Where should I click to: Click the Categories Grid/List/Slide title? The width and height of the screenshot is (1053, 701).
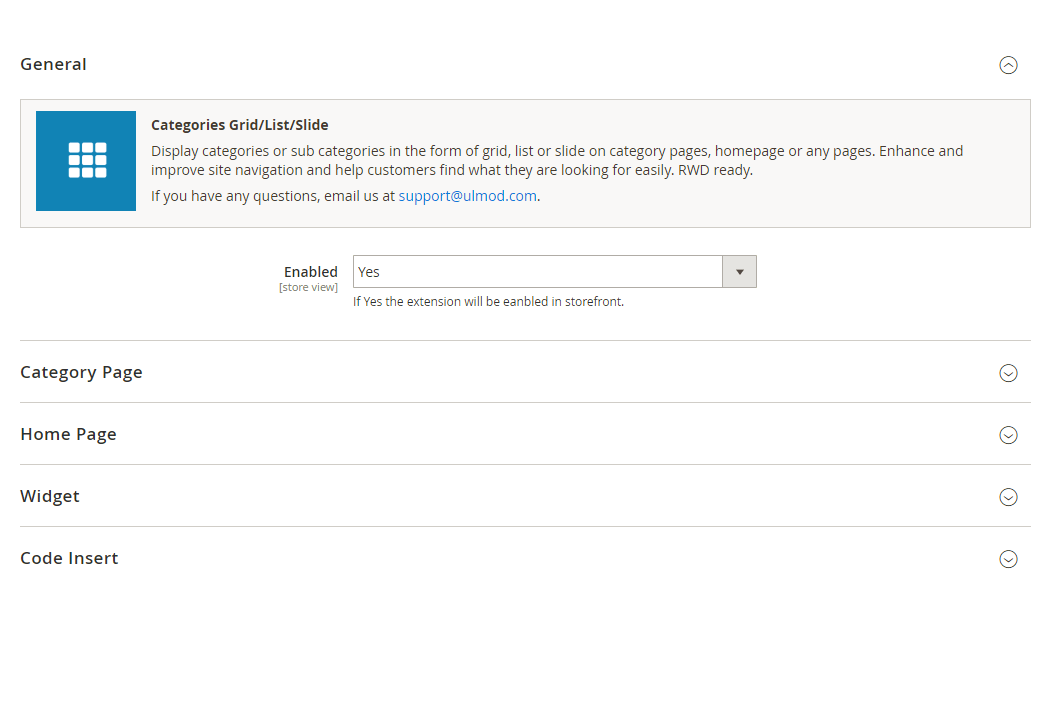coord(240,125)
